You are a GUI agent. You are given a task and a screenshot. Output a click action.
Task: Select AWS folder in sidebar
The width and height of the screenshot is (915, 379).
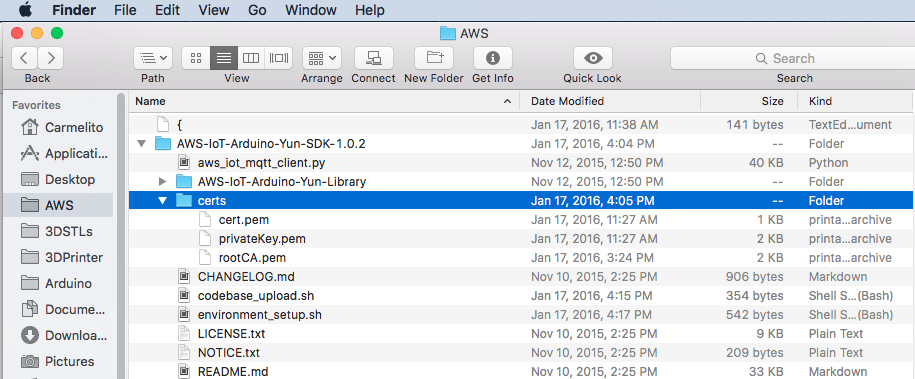58,205
